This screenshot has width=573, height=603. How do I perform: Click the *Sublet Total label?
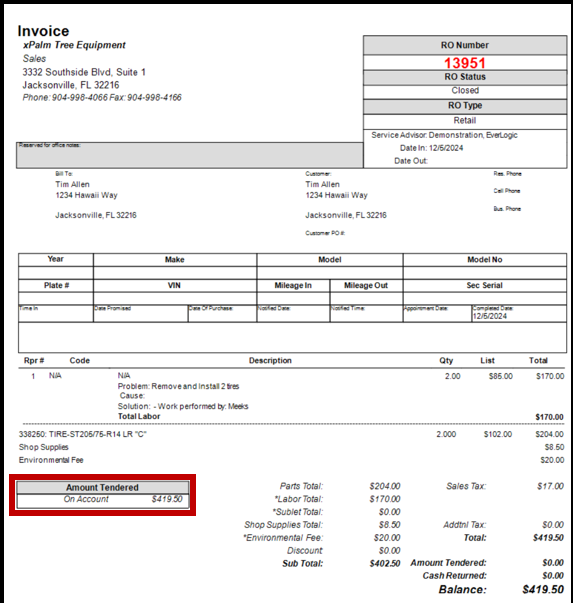click(298, 512)
